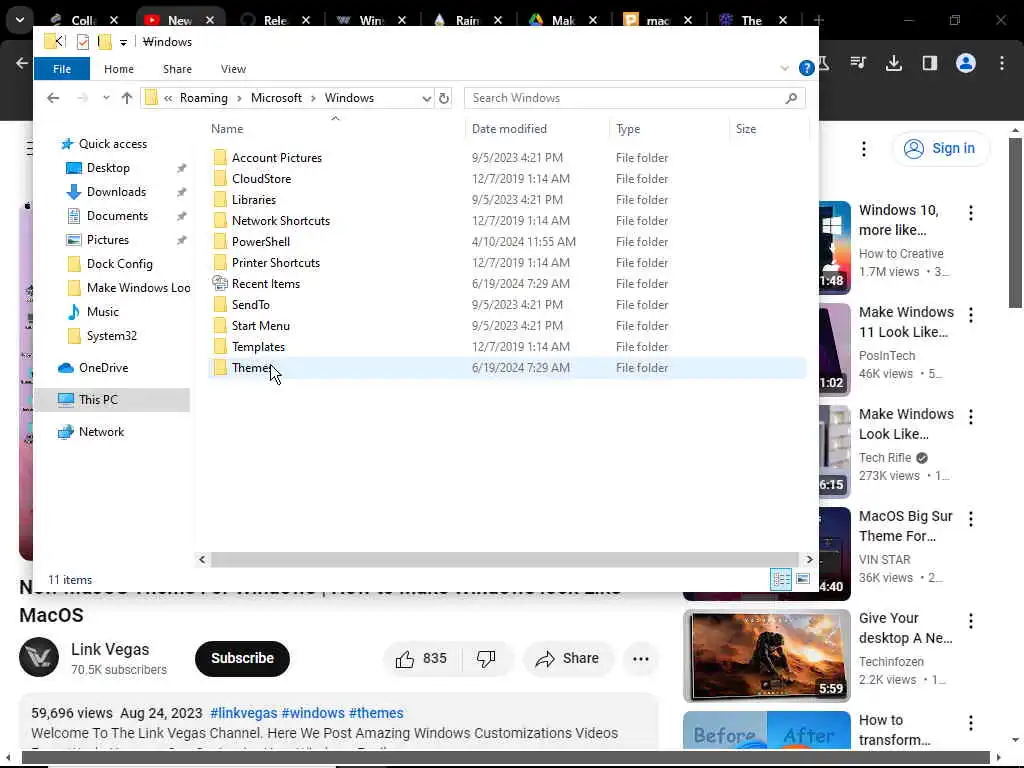
Task: Switch to large thumbnails view icon
Action: click(803, 579)
